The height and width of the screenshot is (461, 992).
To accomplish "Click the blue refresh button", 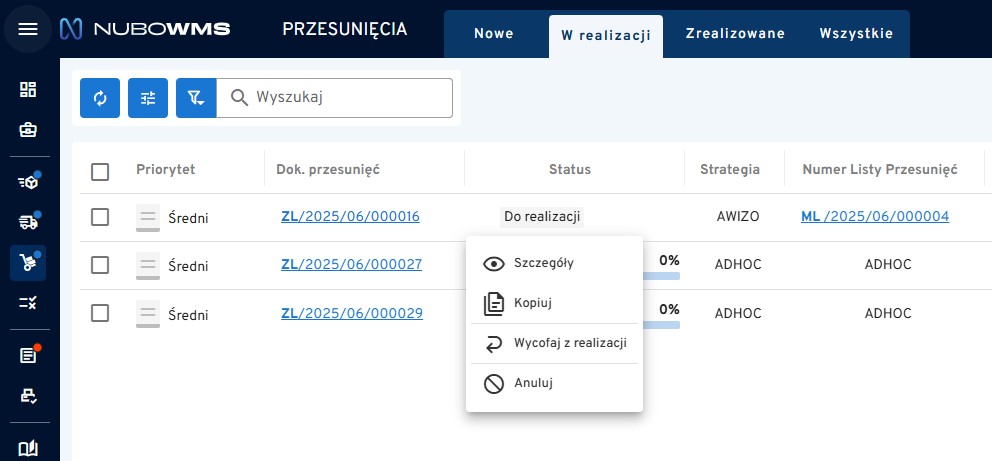I will coord(100,98).
